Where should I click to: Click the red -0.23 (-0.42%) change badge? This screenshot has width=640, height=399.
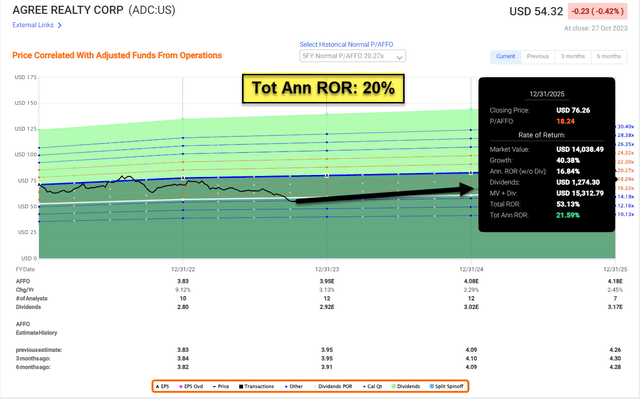(598, 11)
